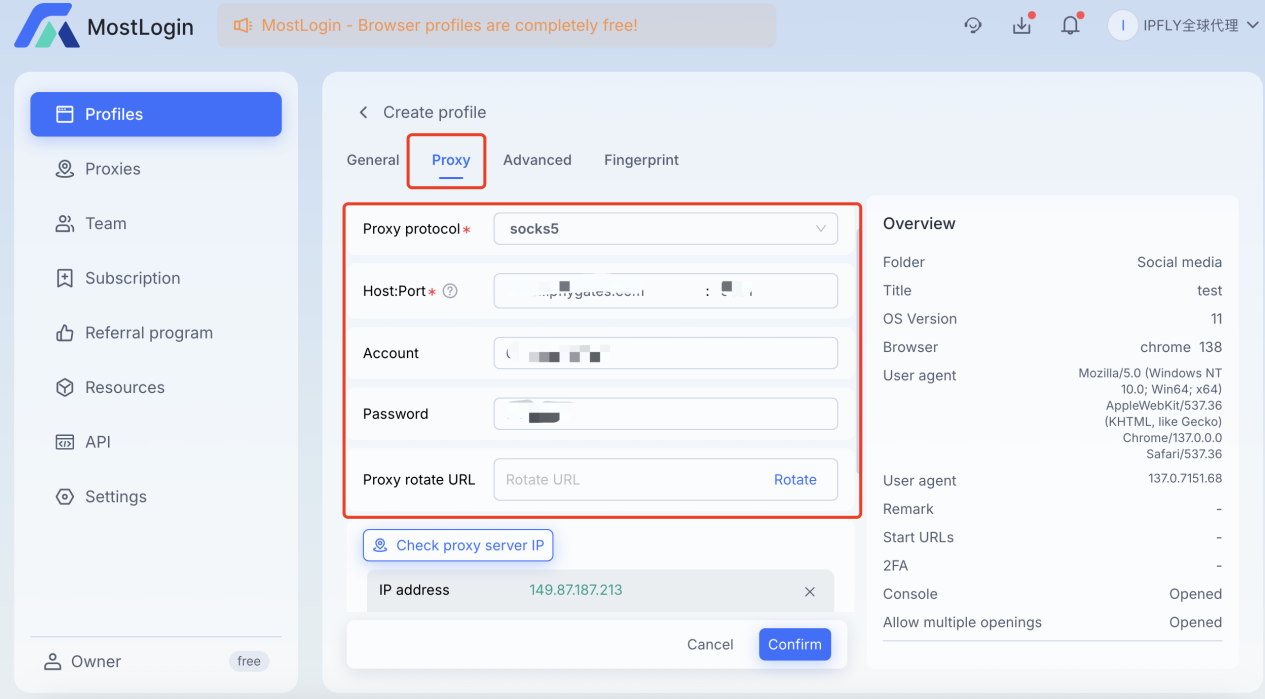Click the download icon in header
Image resolution: width=1265 pixels, height=699 pixels.
[1021, 26]
